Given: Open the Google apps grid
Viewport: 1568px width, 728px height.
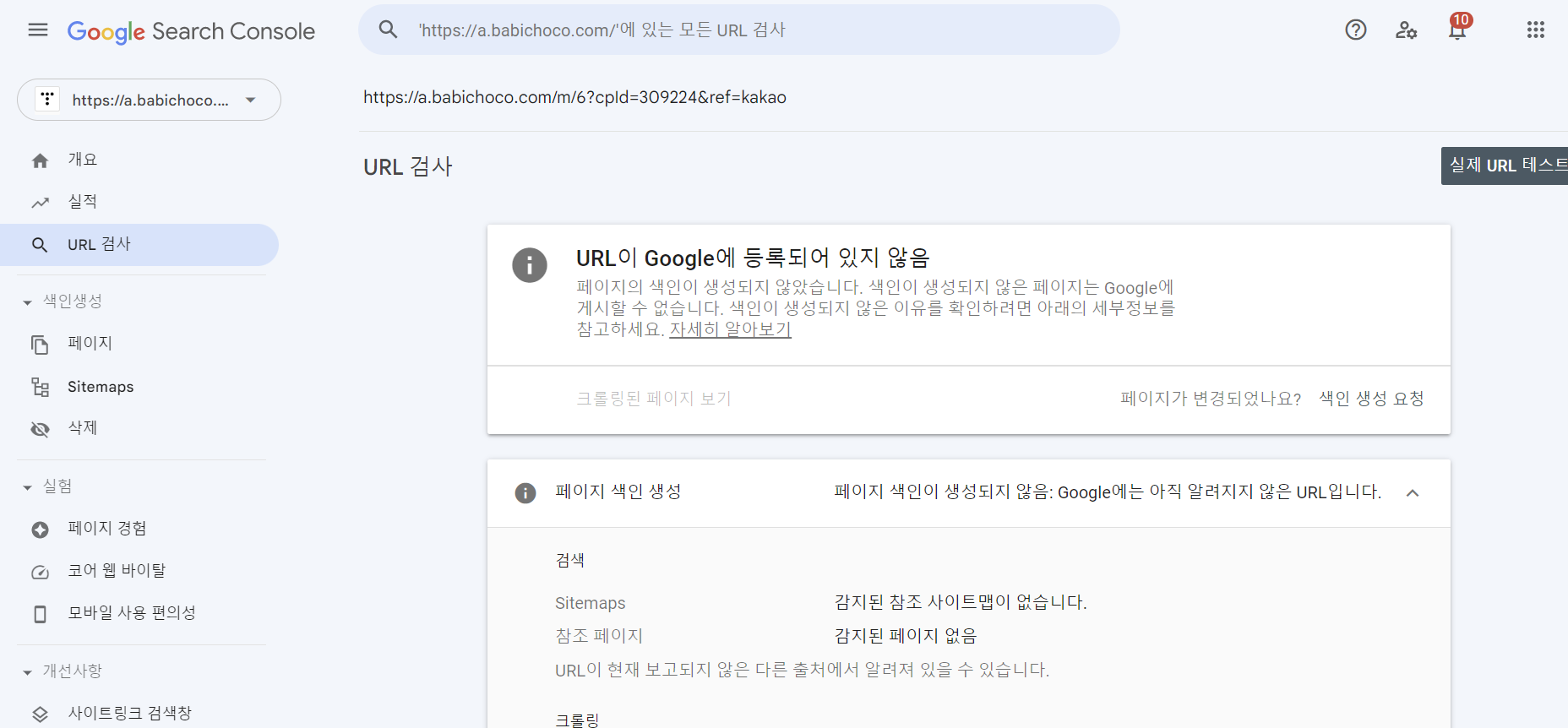Looking at the screenshot, I should [x=1536, y=30].
